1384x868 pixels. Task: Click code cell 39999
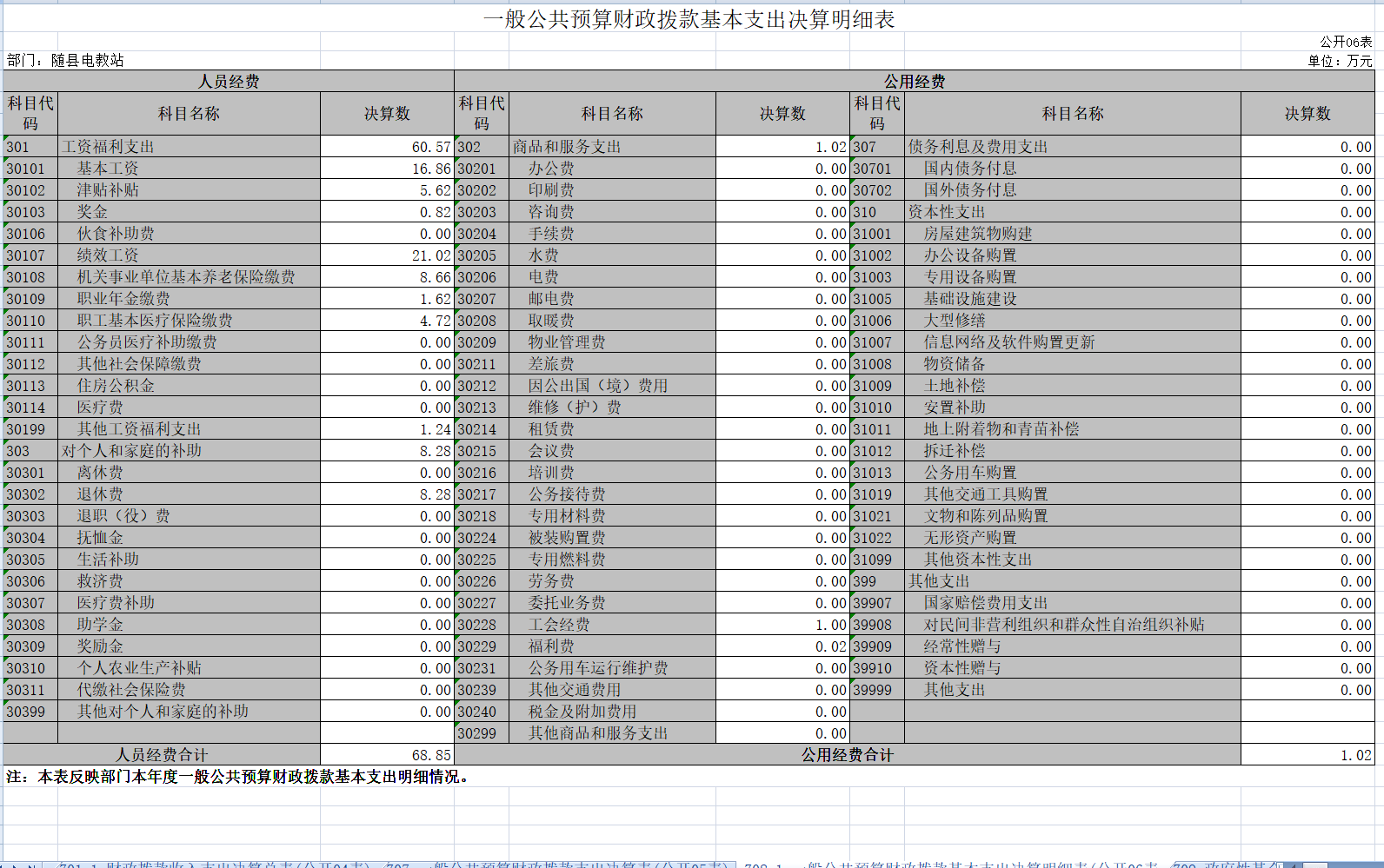pyautogui.click(x=877, y=690)
